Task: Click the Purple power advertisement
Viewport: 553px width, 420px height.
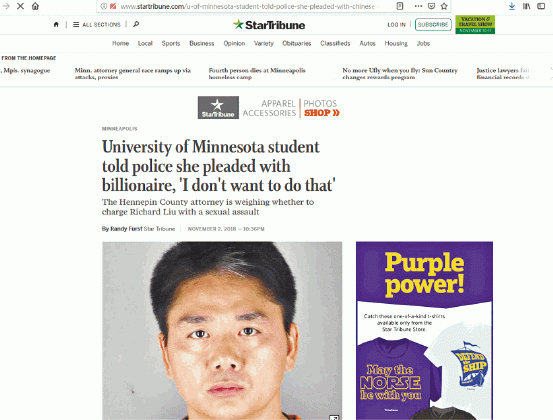Action: click(424, 330)
